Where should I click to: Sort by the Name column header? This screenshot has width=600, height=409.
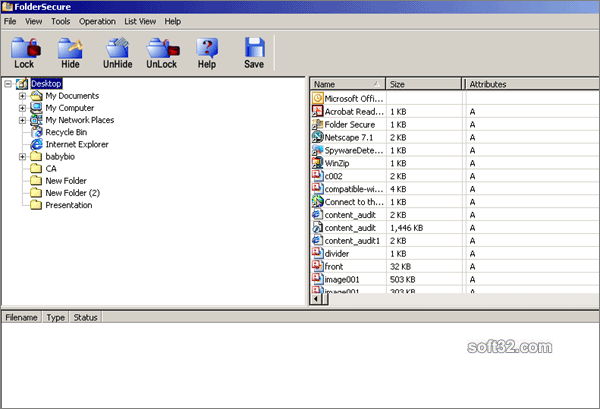coord(347,84)
